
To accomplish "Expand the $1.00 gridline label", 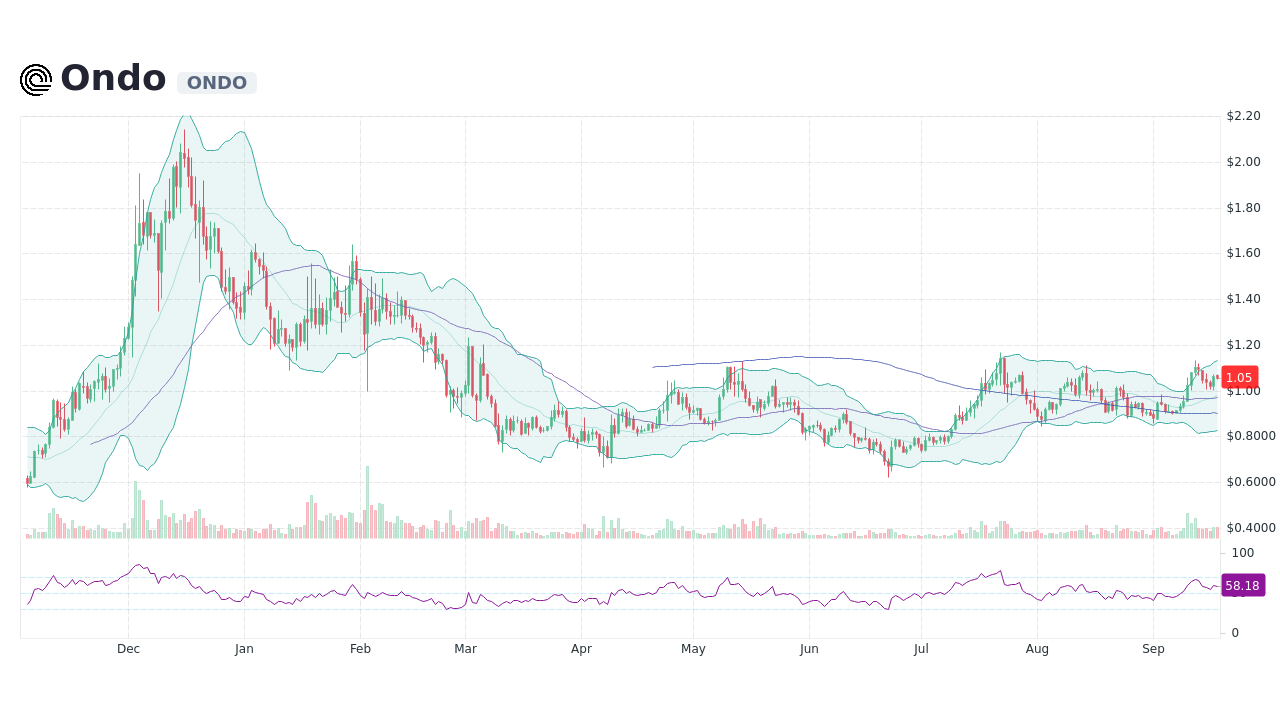I will tap(1241, 392).
